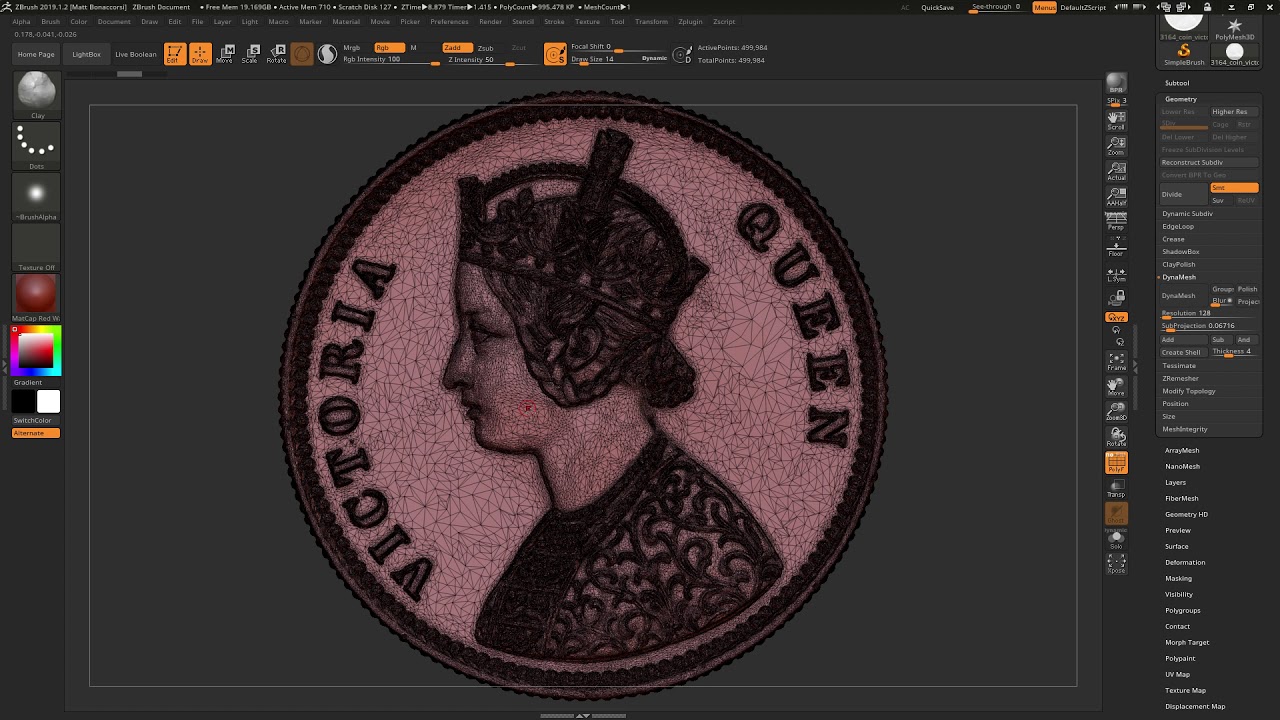Select the PolyMesh3D star tool
Screen dimensions: 1280x720
[1235, 29]
